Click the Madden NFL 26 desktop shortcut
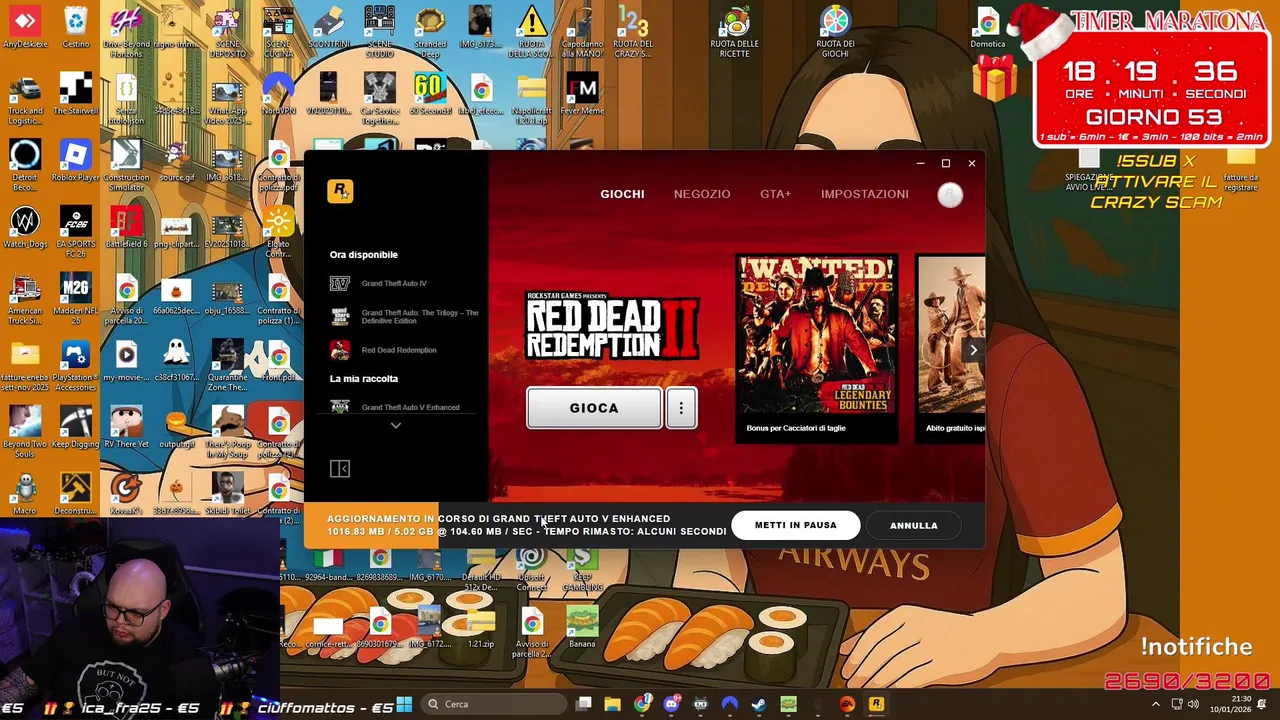 [76, 300]
